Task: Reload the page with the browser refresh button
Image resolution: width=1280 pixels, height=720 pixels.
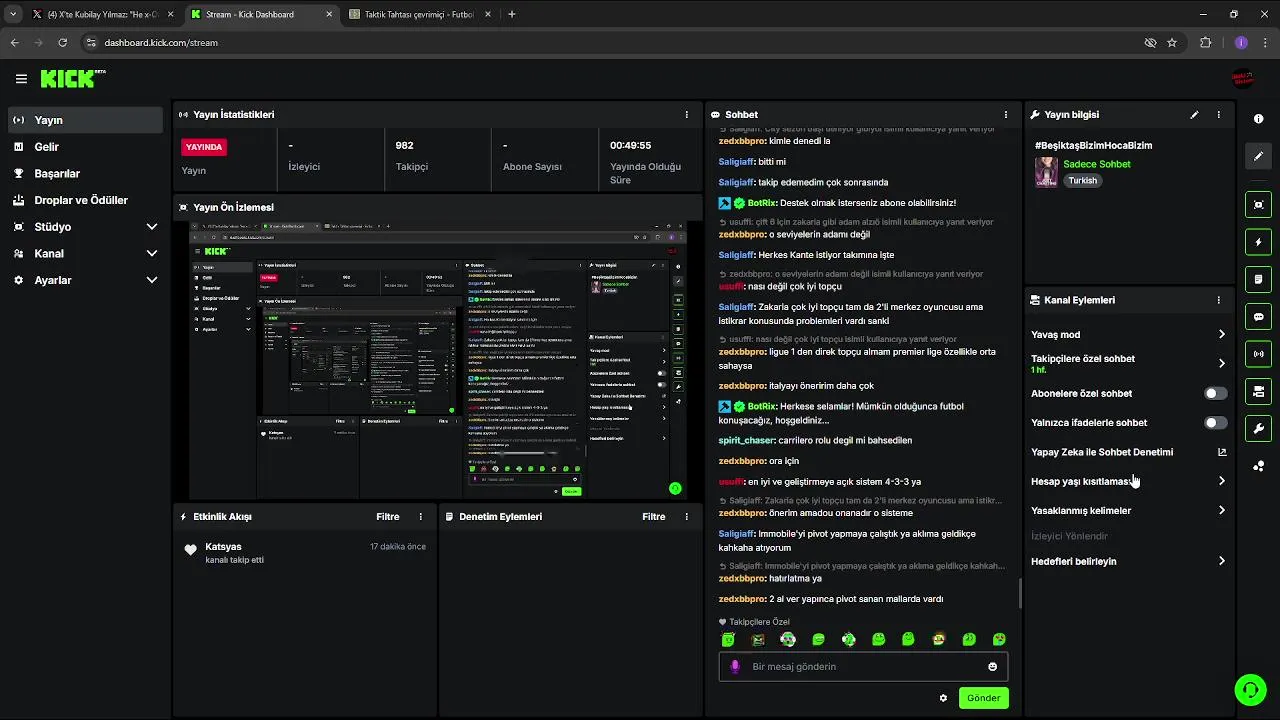Action: click(63, 43)
